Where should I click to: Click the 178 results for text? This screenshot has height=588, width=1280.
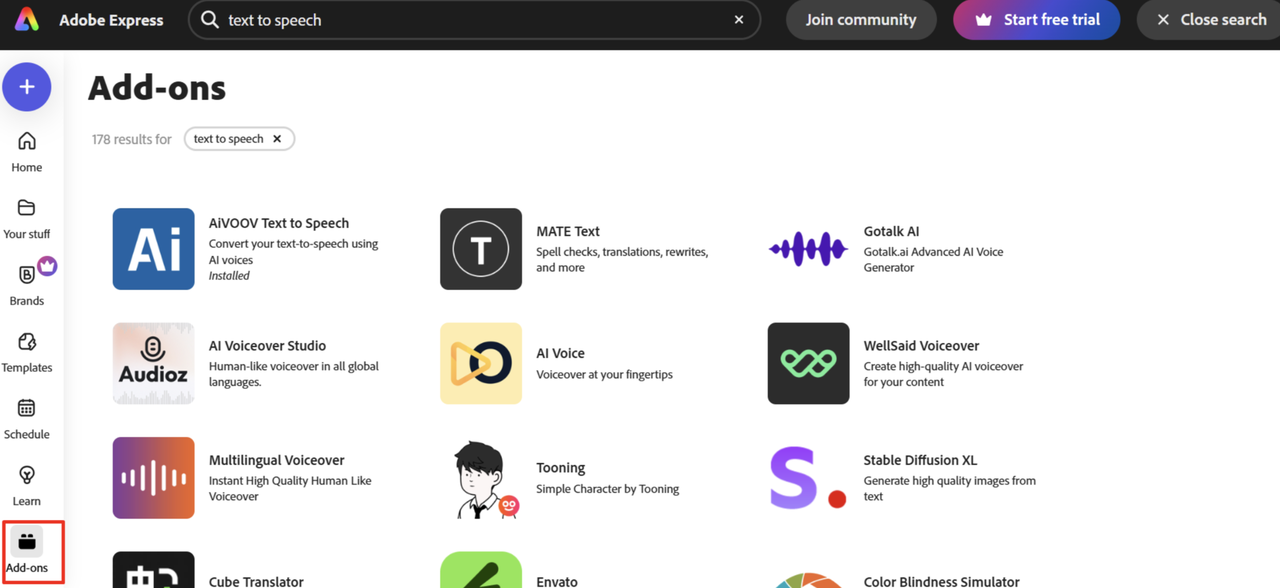[x=132, y=139]
